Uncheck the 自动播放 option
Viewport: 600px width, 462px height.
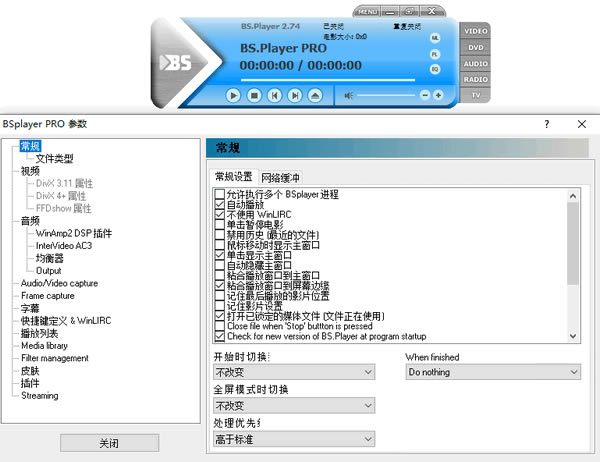220,204
